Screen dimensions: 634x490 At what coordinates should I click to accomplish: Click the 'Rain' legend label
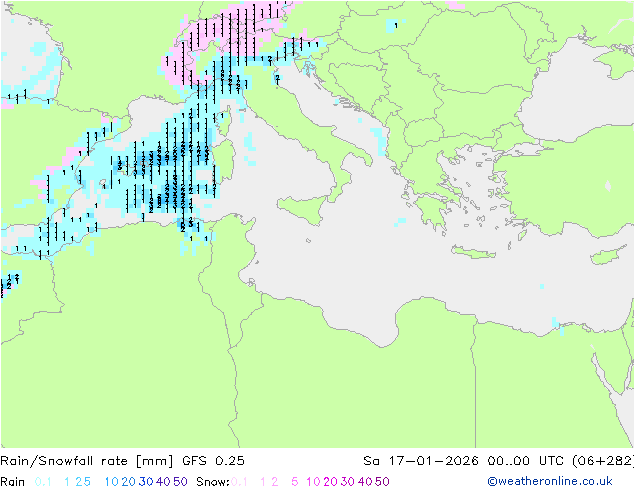pyautogui.click(x=13, y=482)
